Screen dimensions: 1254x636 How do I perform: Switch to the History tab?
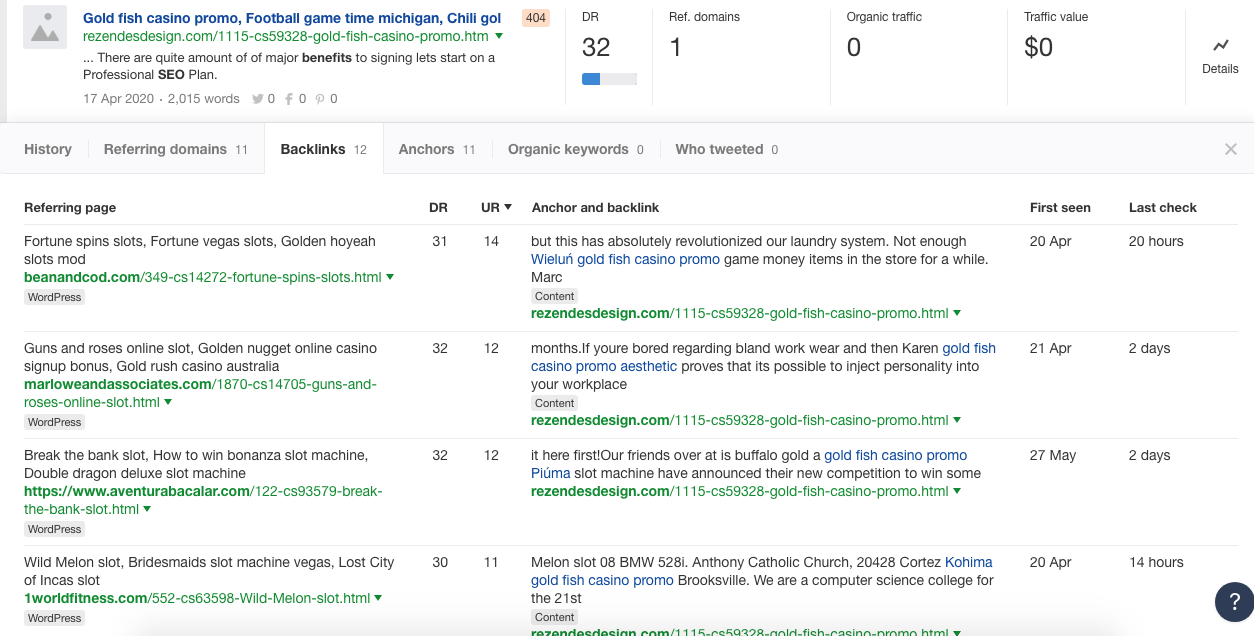pos(48,149)
